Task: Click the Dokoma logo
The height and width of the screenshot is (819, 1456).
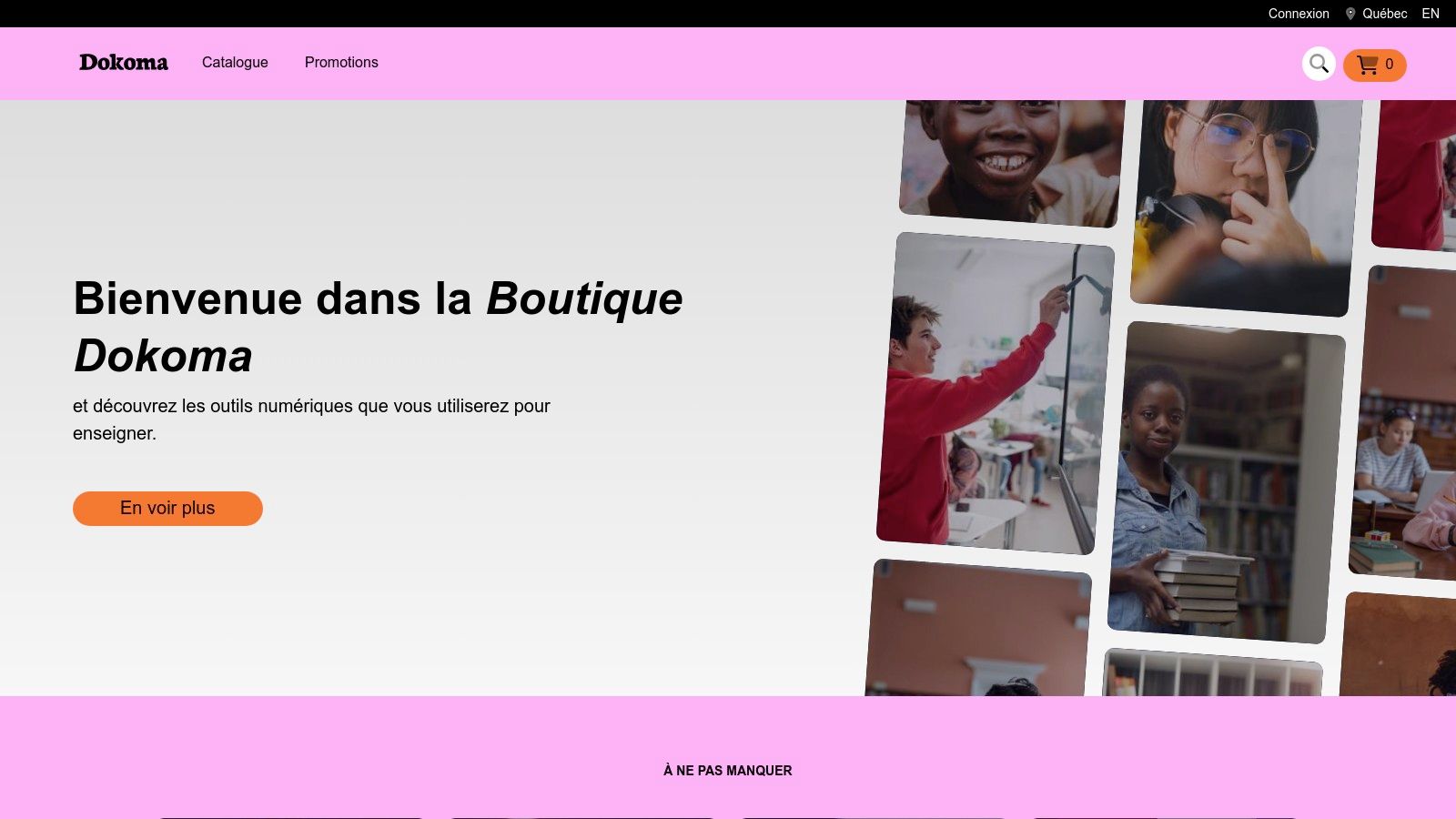Action: tap(123, 63)
